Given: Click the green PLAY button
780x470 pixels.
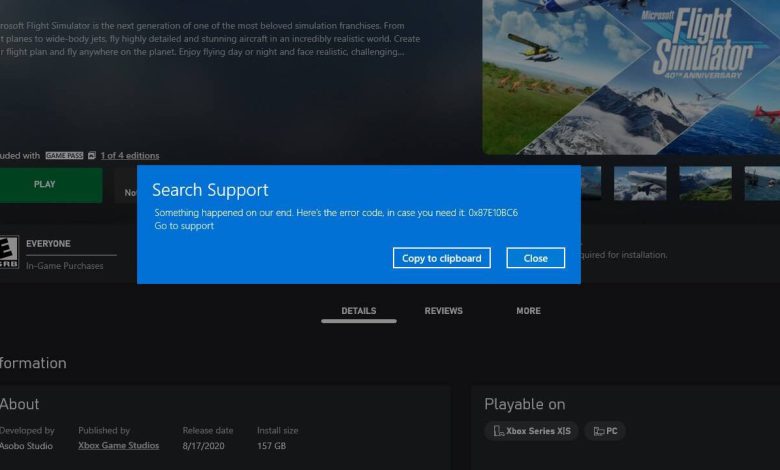Looking at the screenshot, I should click(51, 185).
